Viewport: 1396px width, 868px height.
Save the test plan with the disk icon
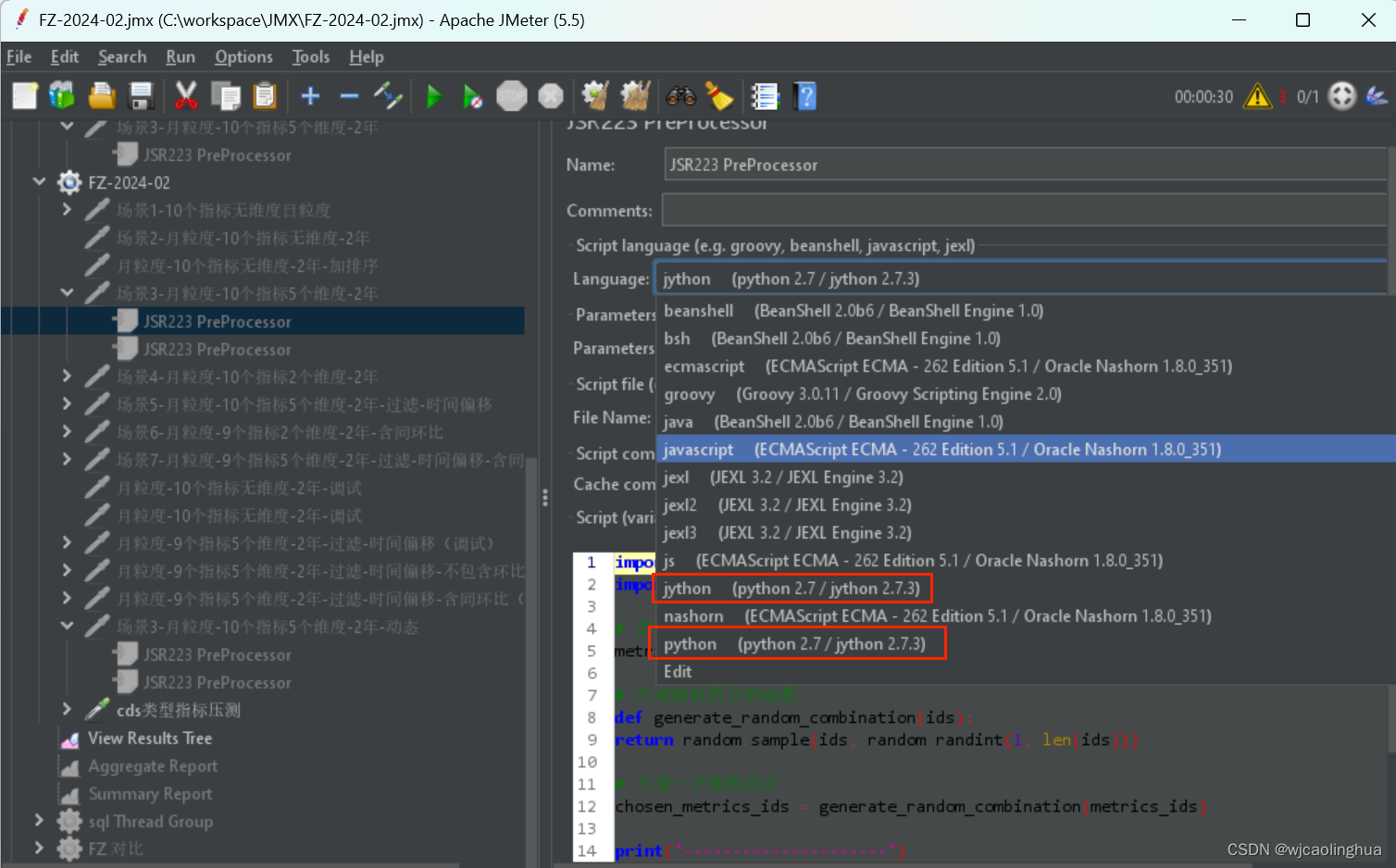[x=141, y=95]
